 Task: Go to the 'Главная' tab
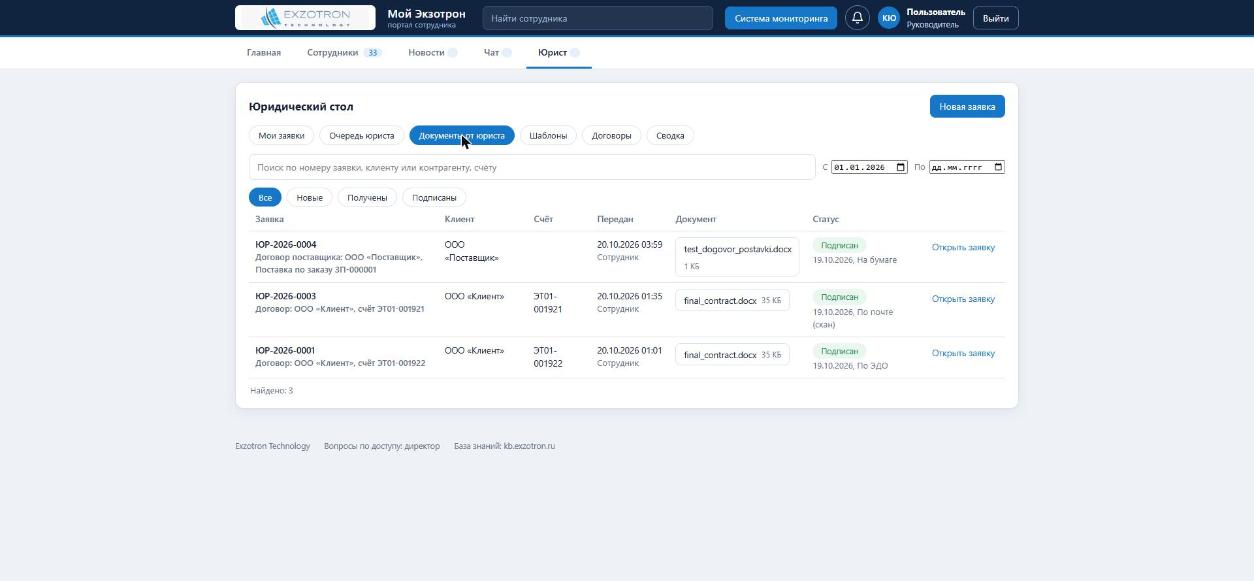tap(264, 52)
